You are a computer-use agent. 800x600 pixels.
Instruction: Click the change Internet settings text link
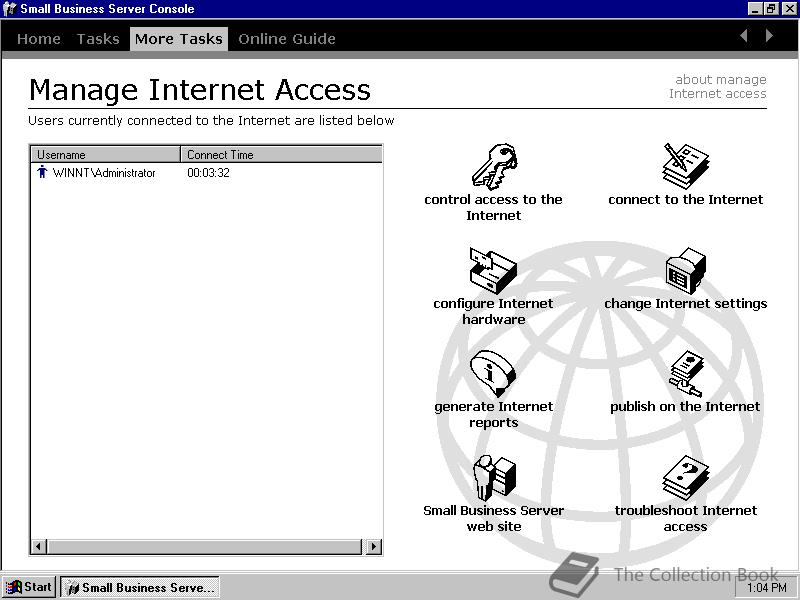(x=685, y=304)
